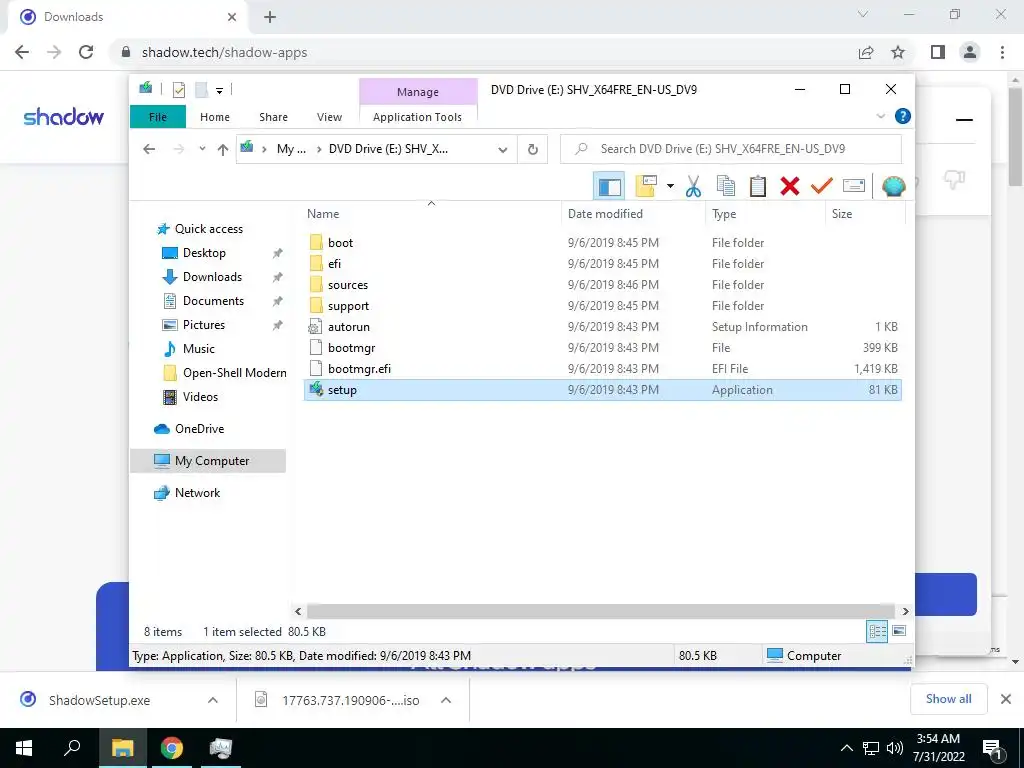Click the Paste clipboard icon
1024x768 pixels.
(758, 187)
